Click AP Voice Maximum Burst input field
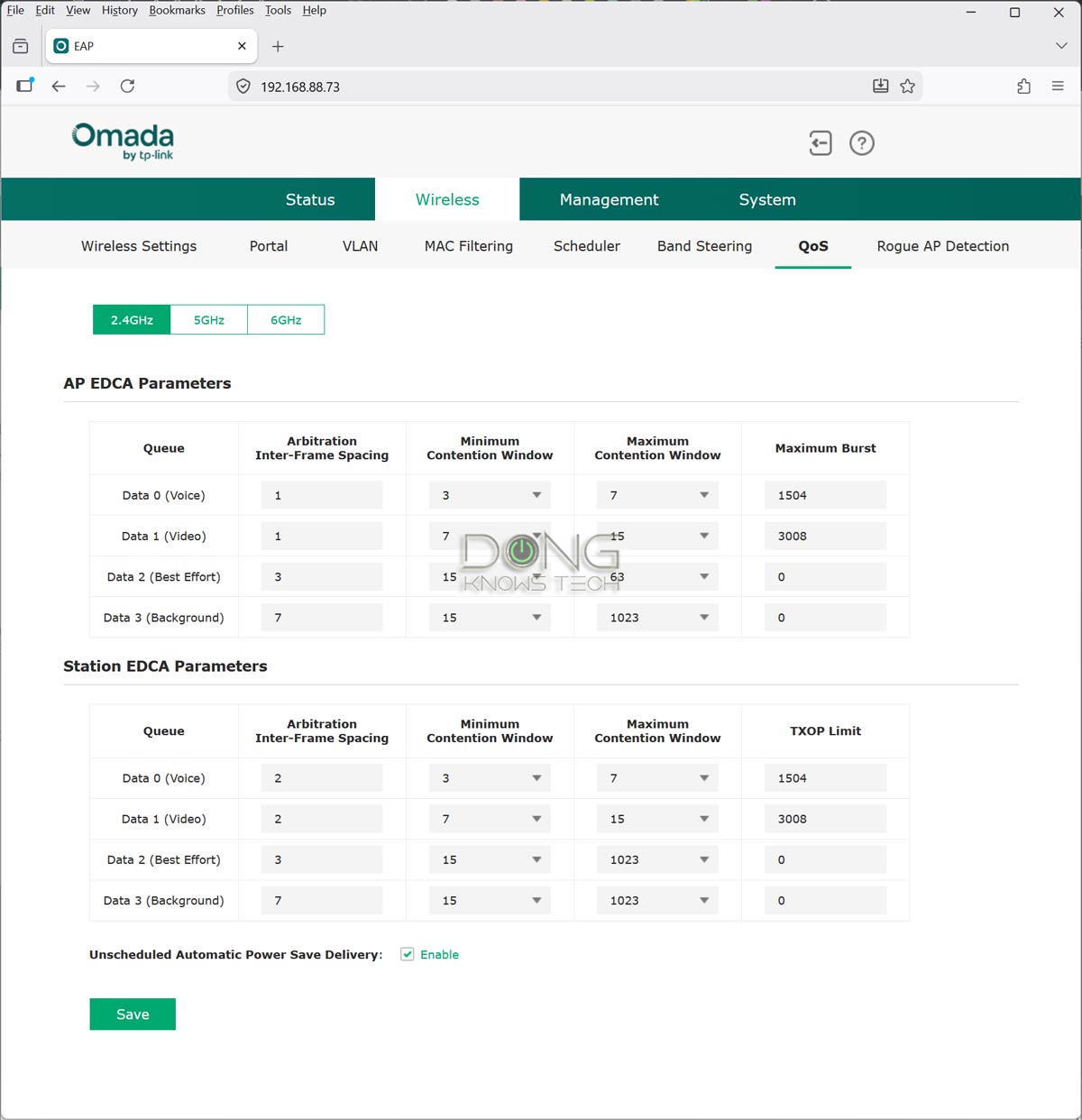 pos(825,495)
